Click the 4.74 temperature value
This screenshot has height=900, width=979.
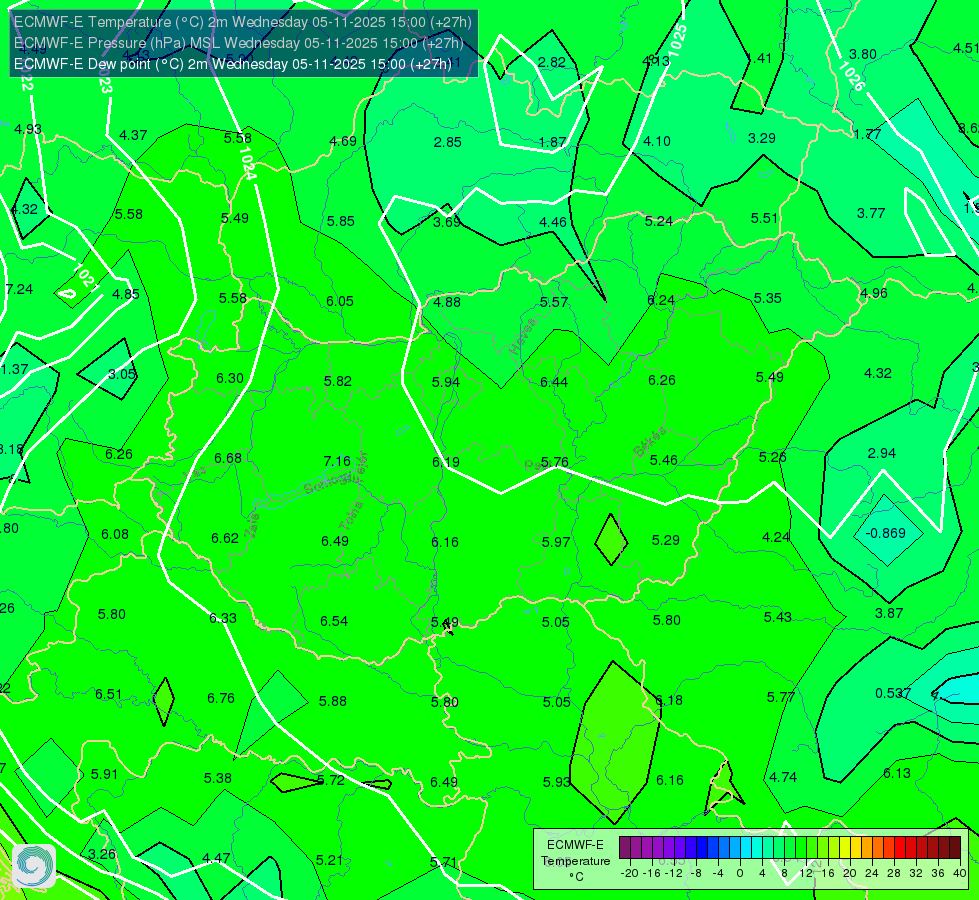point(783,777)
